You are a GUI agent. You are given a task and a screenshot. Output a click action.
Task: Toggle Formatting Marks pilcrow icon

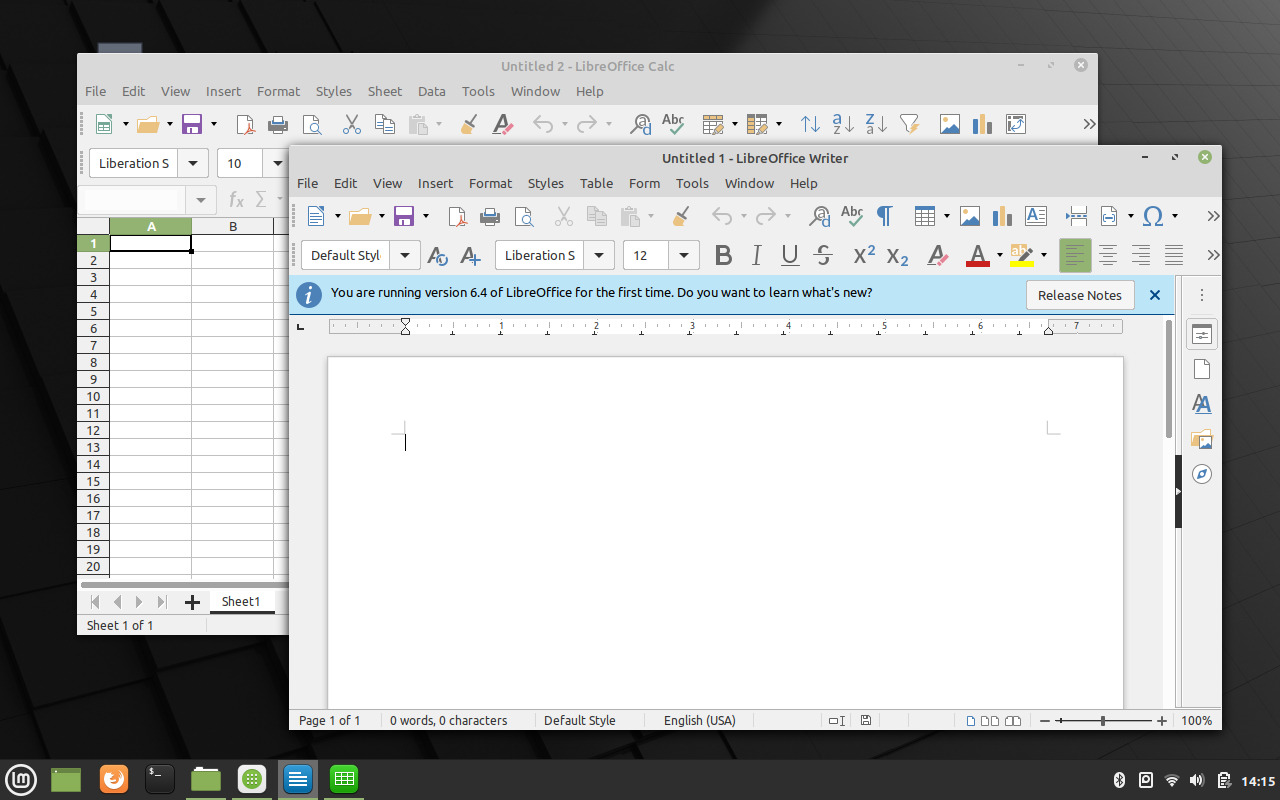pos(884,216)
